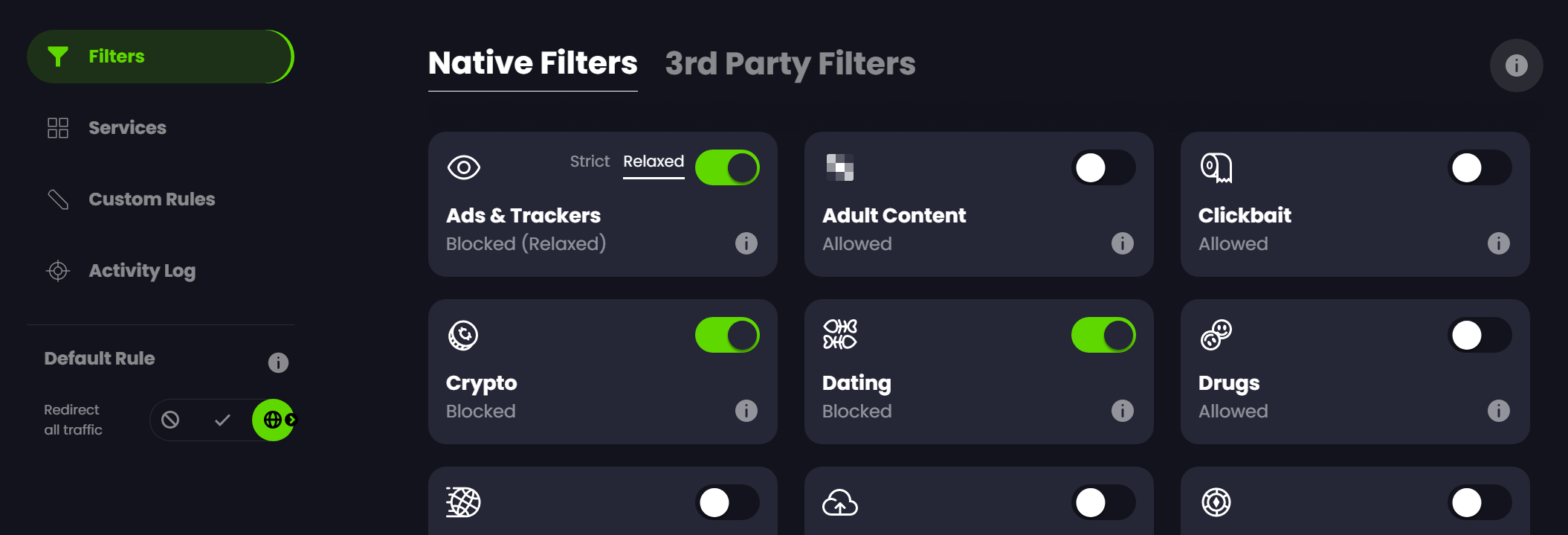Go to Custom Rules in sidebar
The image size is (1568, 535).
point(152,199)
